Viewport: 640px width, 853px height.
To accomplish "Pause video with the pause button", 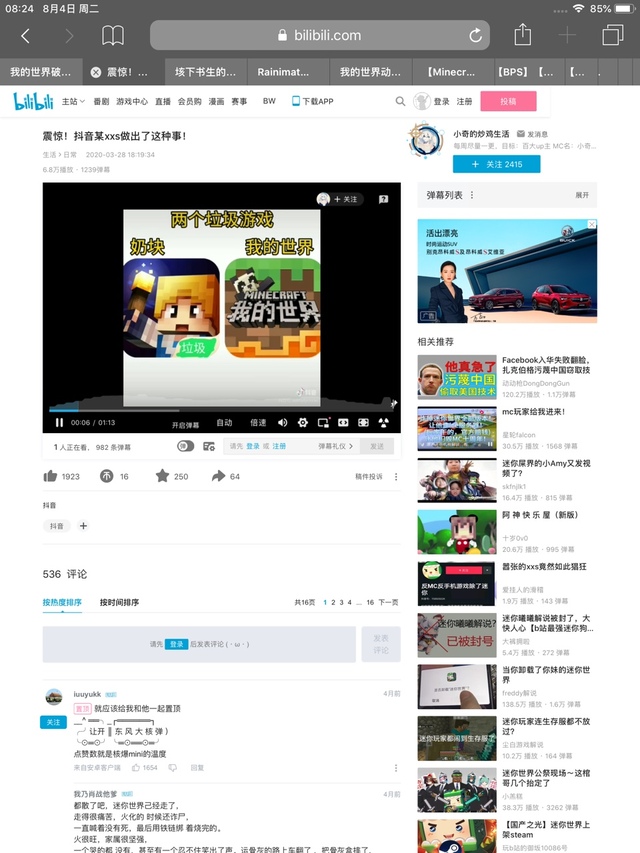I will pos(59,423).
